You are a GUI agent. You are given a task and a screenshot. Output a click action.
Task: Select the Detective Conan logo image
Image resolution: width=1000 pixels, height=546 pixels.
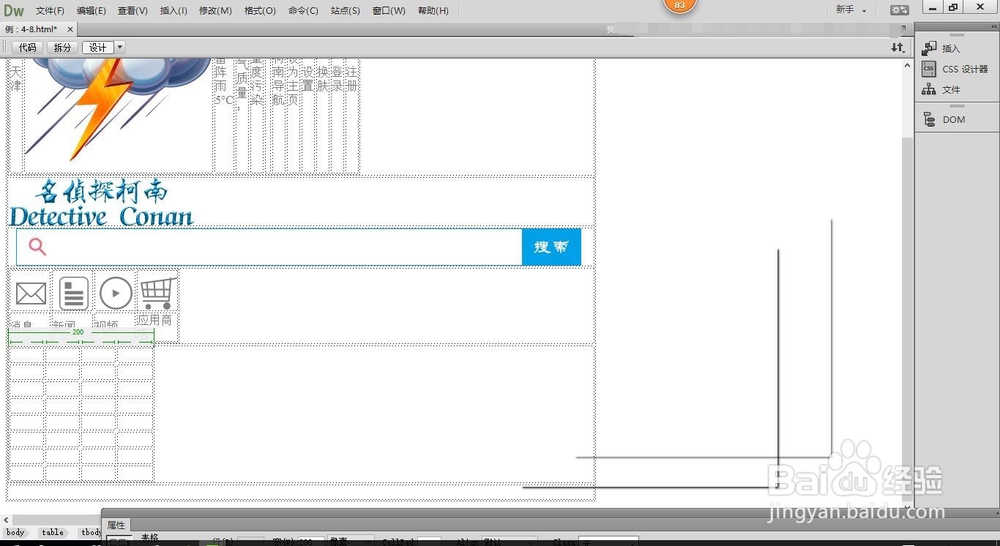point(101,203)
